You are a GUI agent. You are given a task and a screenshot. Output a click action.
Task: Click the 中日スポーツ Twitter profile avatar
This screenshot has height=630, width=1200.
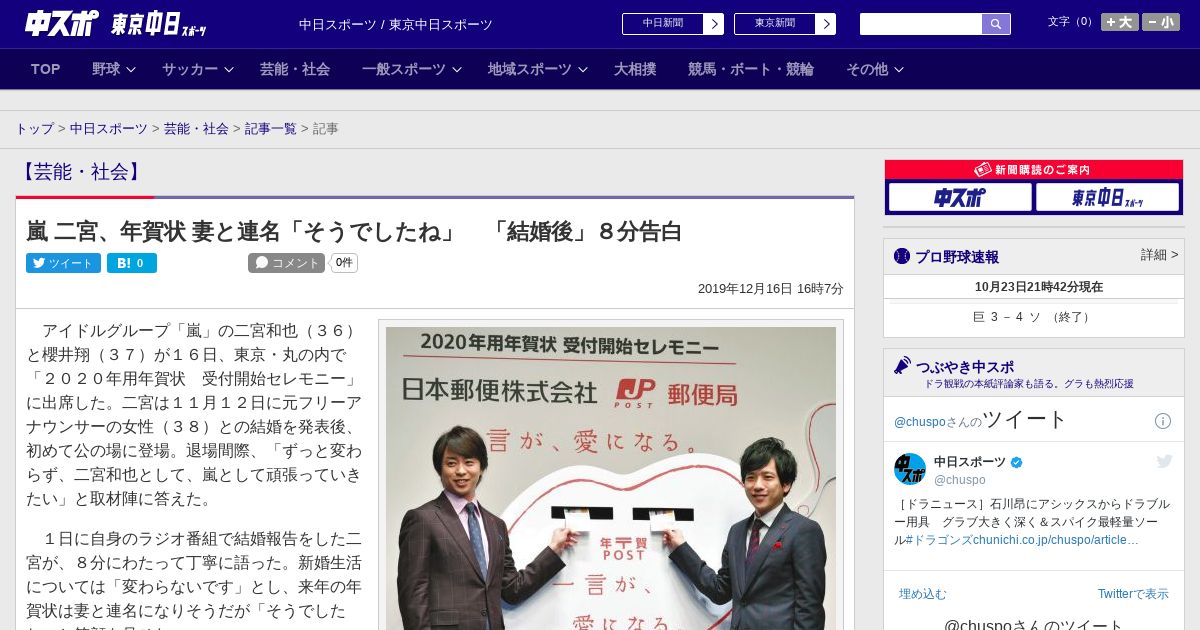tap(910, 469)
